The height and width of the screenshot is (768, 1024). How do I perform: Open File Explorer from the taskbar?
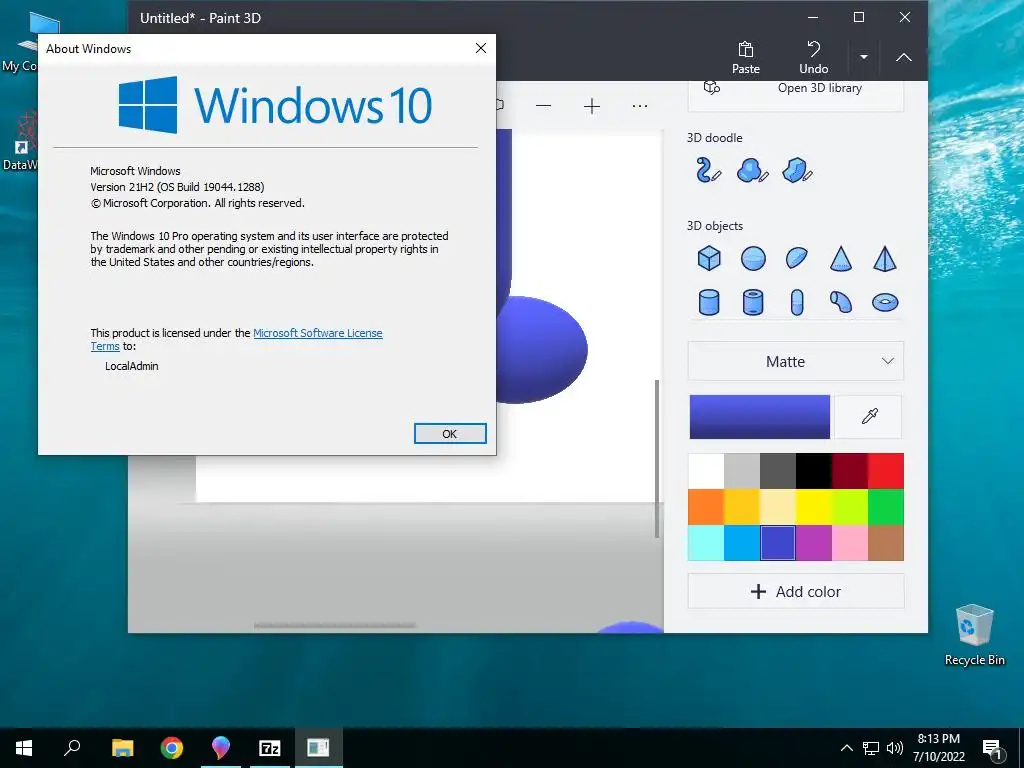pyautogui.click(x=122, y=748)
